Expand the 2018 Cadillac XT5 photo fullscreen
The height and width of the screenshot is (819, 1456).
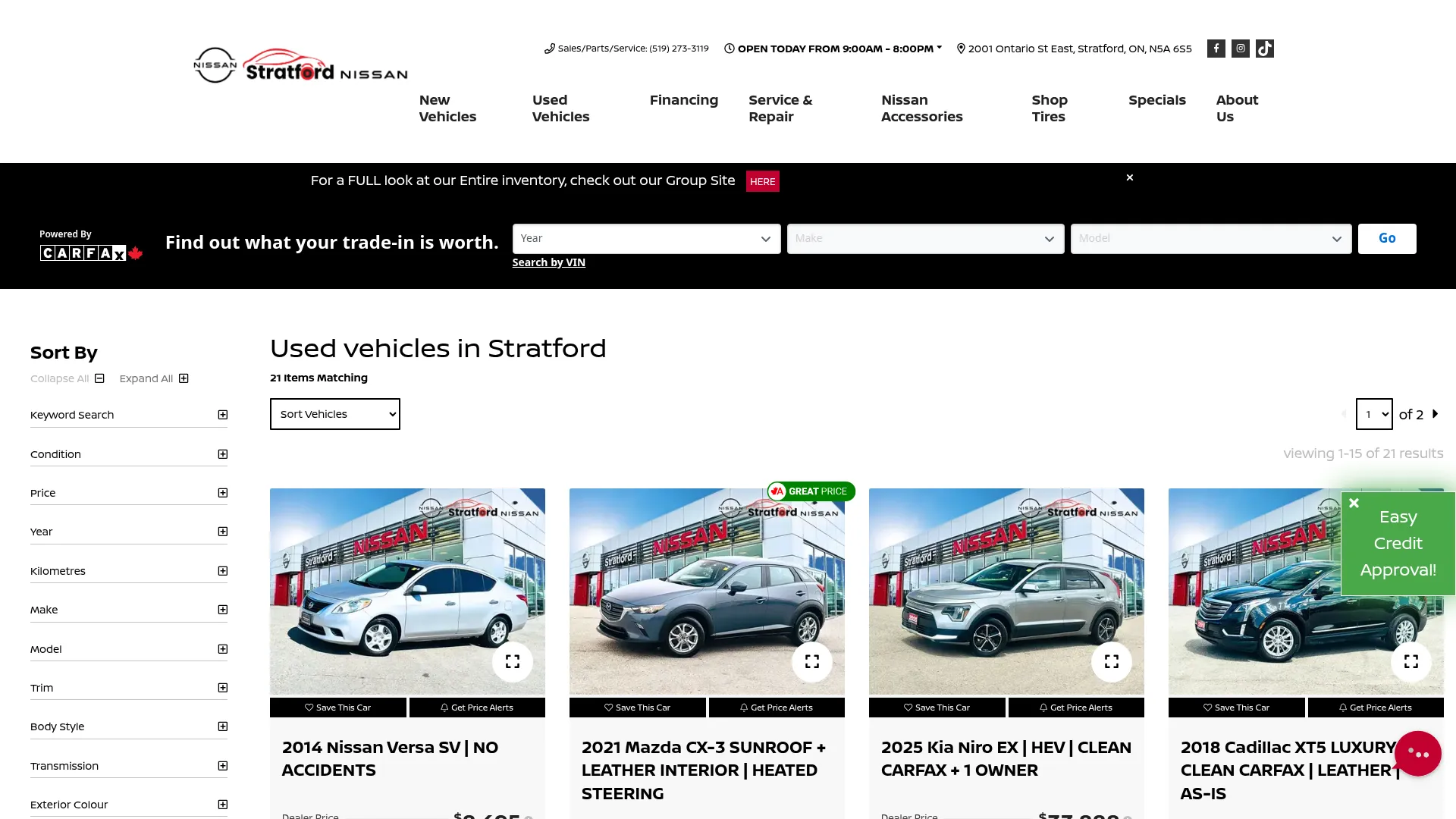[x=1411, y=661]
